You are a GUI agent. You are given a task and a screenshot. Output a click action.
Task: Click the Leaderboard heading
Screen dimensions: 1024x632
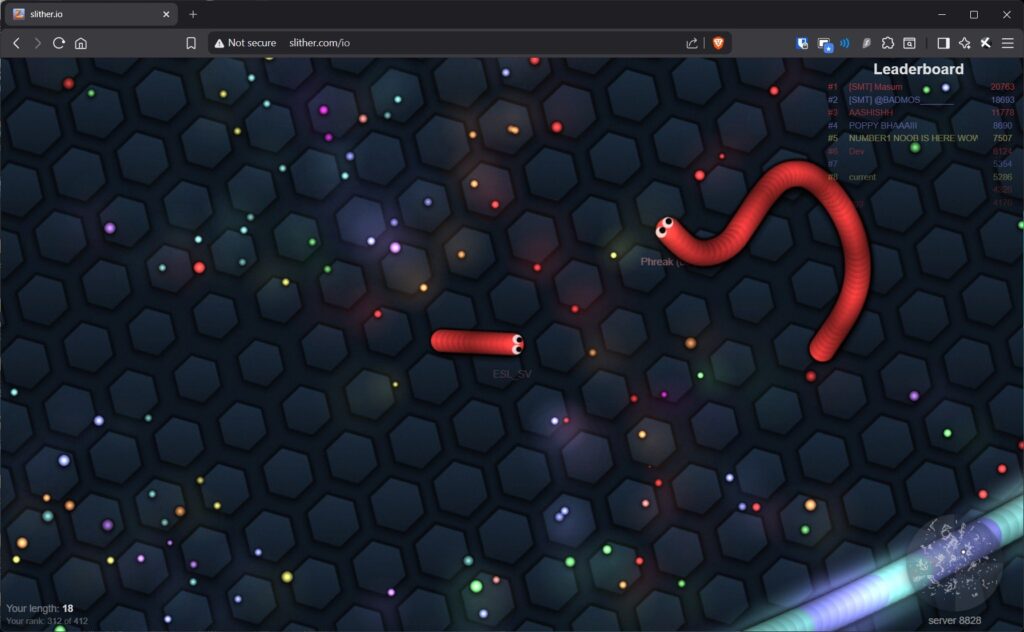click(x=918, y=69)
